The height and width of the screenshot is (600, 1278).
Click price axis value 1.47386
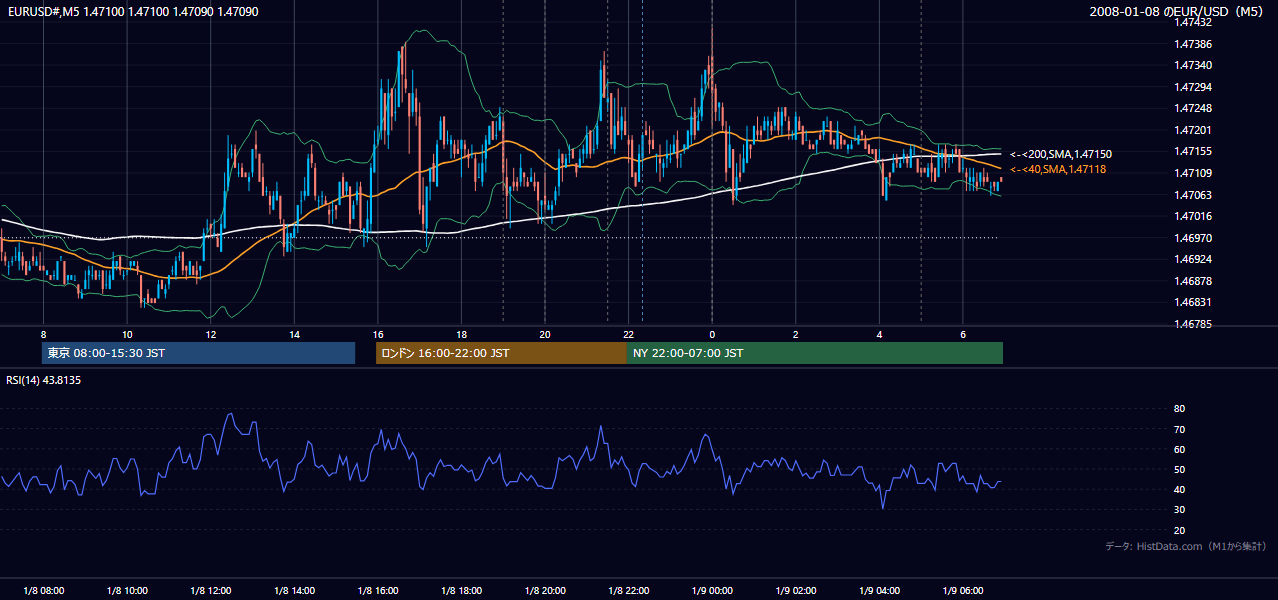tap(1193, 44)
